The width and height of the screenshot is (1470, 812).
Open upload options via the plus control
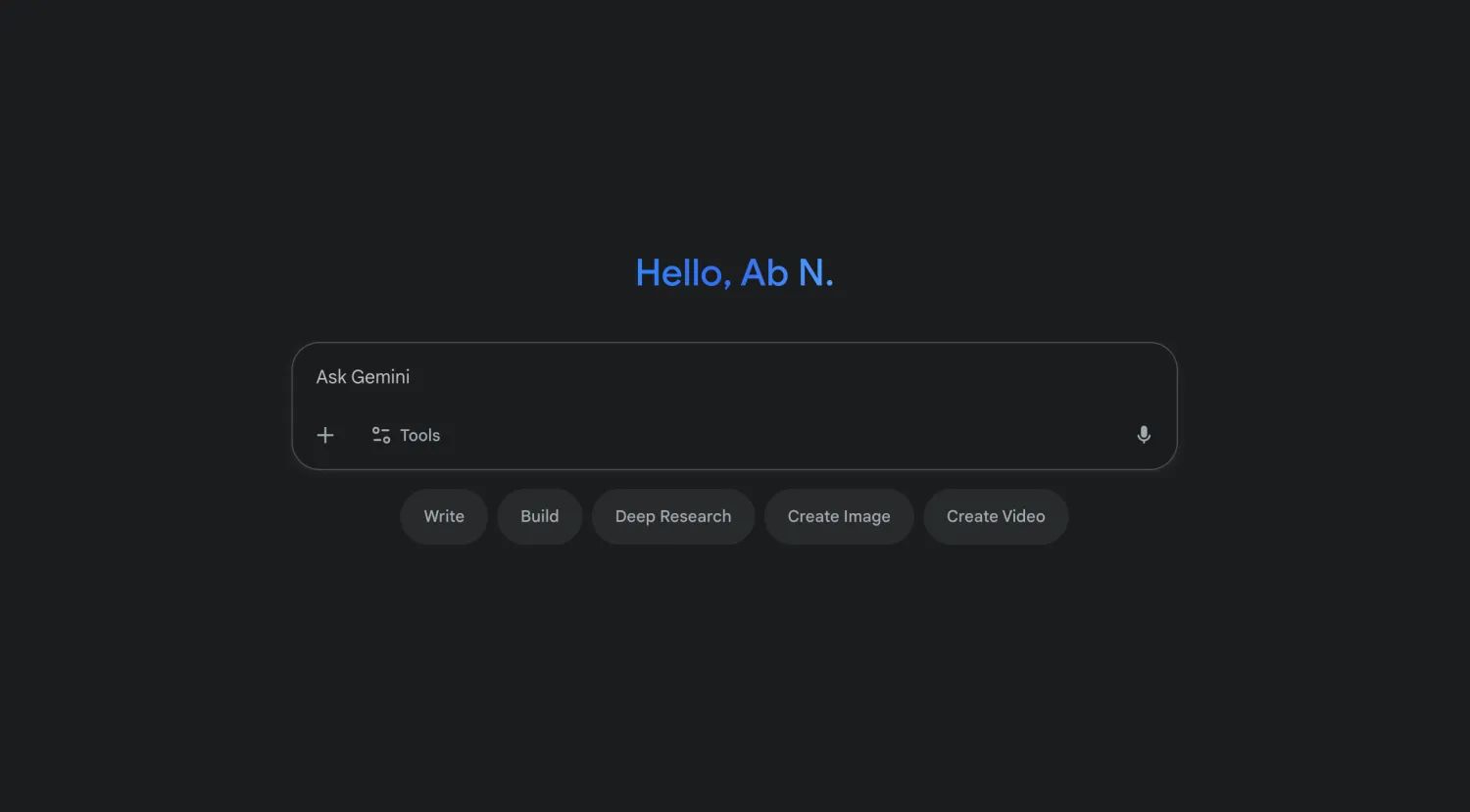324,435
